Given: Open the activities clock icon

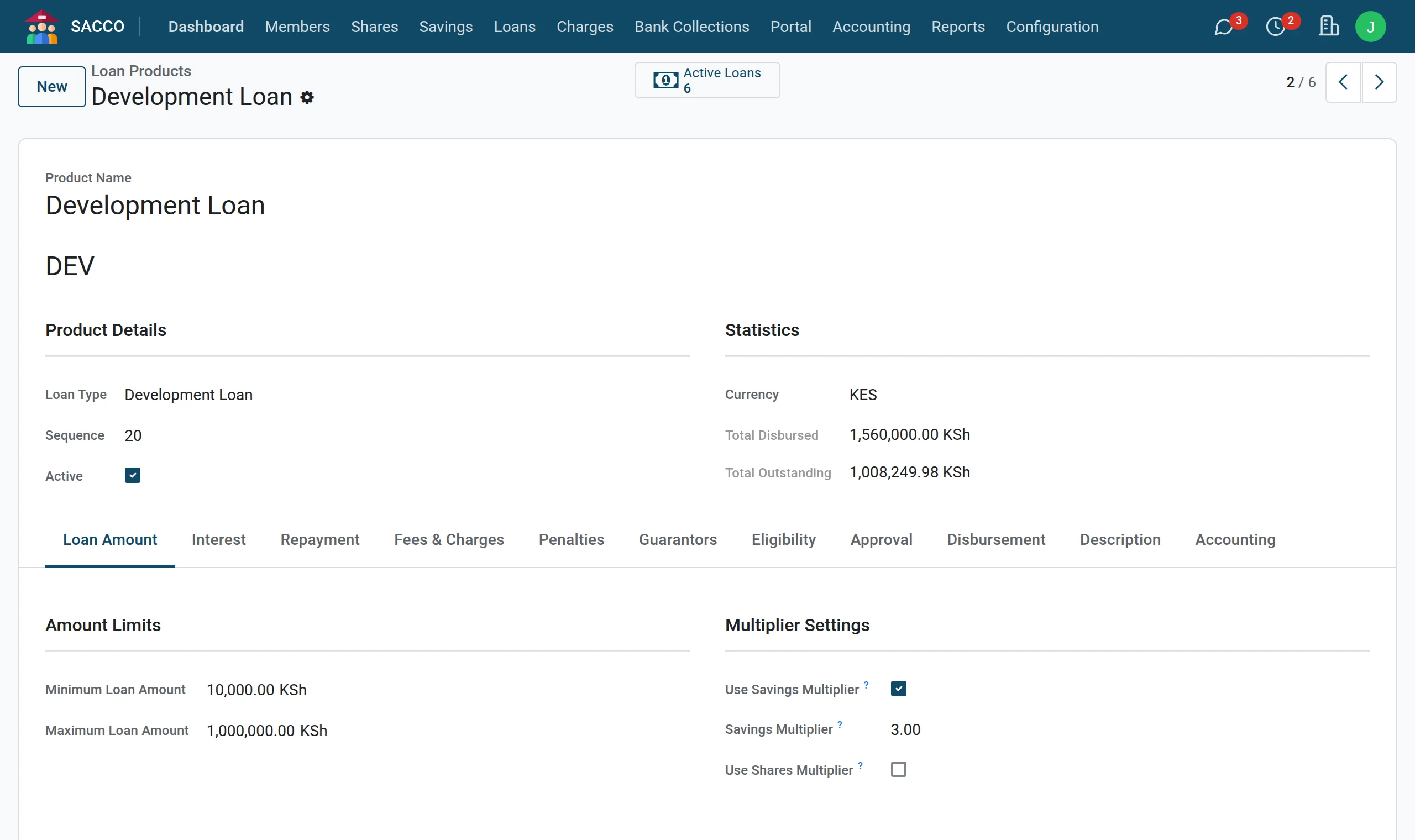Looking at the screenshot, I should (x=1275, y=27).
